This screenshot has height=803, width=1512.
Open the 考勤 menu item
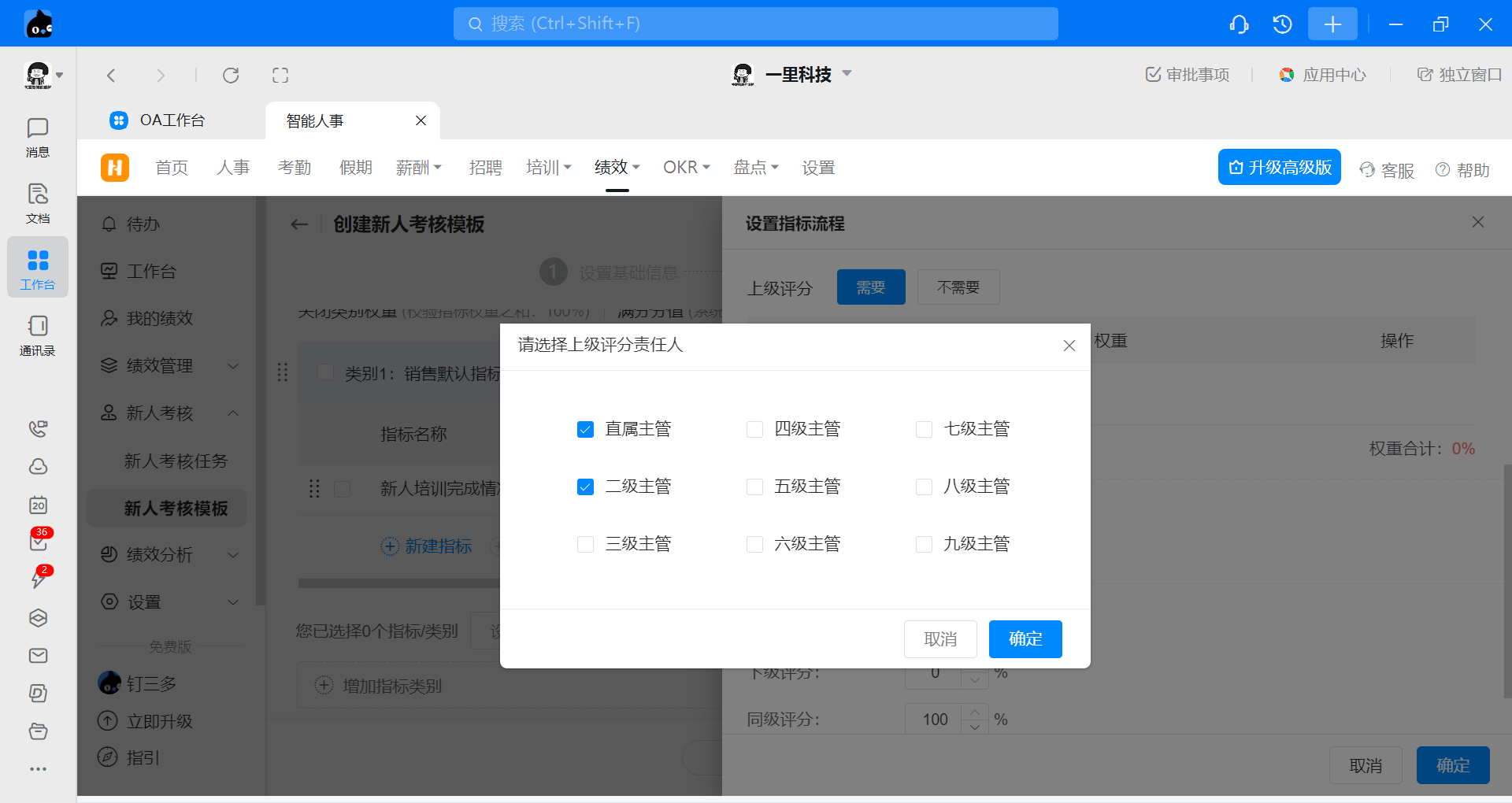coord(295,168)
